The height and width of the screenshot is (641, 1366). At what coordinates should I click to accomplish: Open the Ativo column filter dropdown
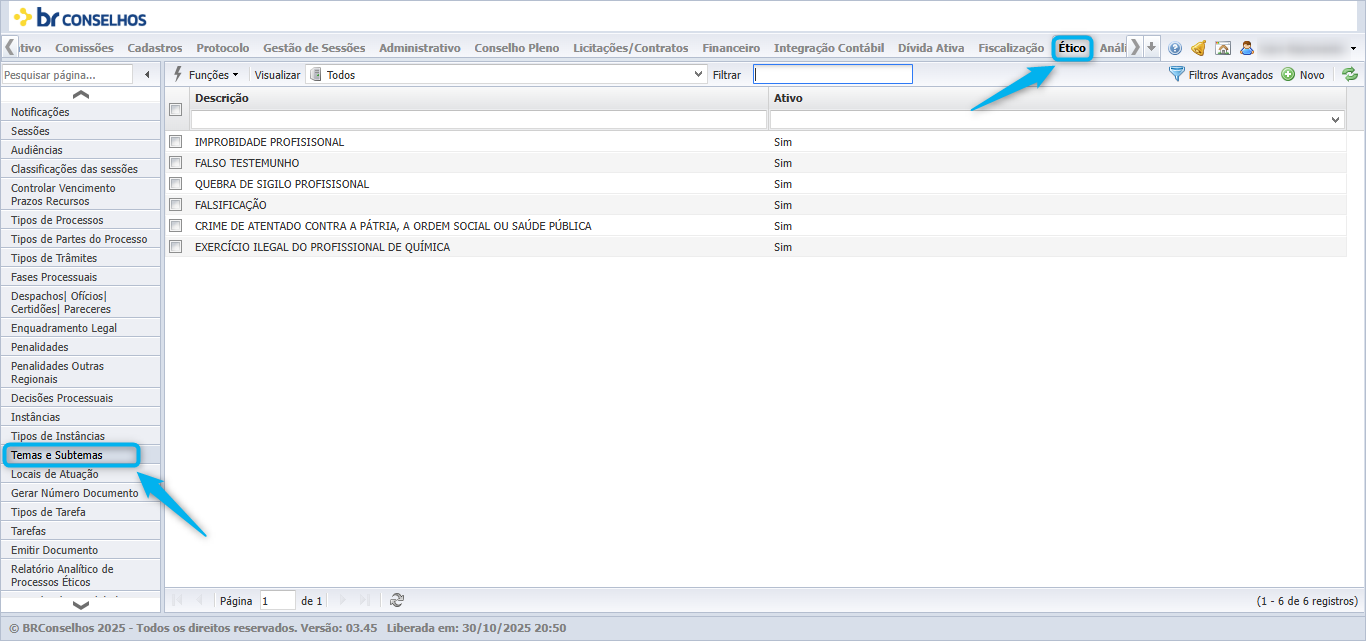(x=1336, y=120)
